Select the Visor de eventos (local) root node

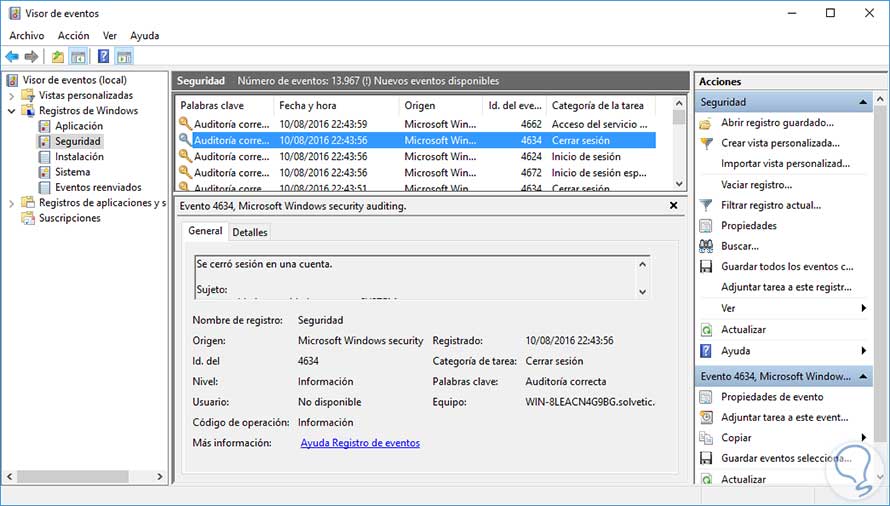pyautogui.click(x=75, y=80)
